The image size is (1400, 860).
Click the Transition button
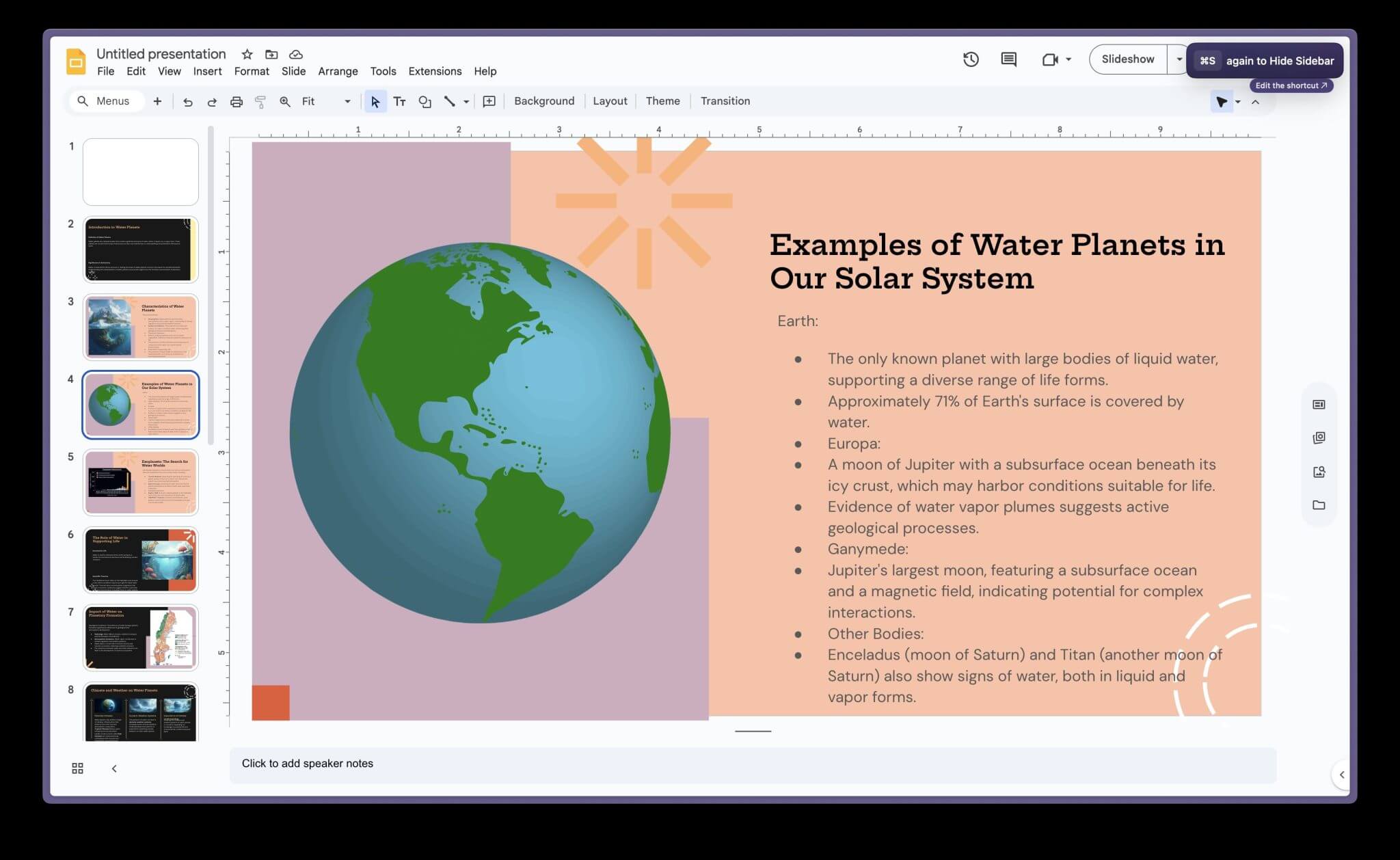click(725, 101)
